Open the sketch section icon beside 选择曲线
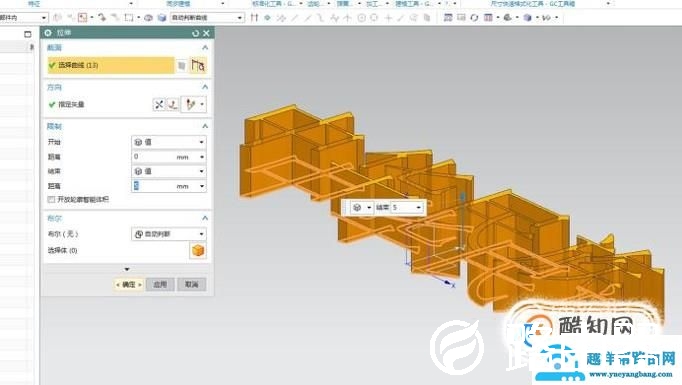The width and height of the screenshot is (682, 385). (182, 66)
